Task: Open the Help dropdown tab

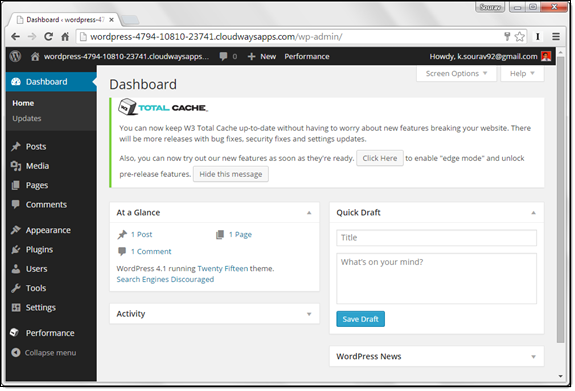Action: (522, 74)
